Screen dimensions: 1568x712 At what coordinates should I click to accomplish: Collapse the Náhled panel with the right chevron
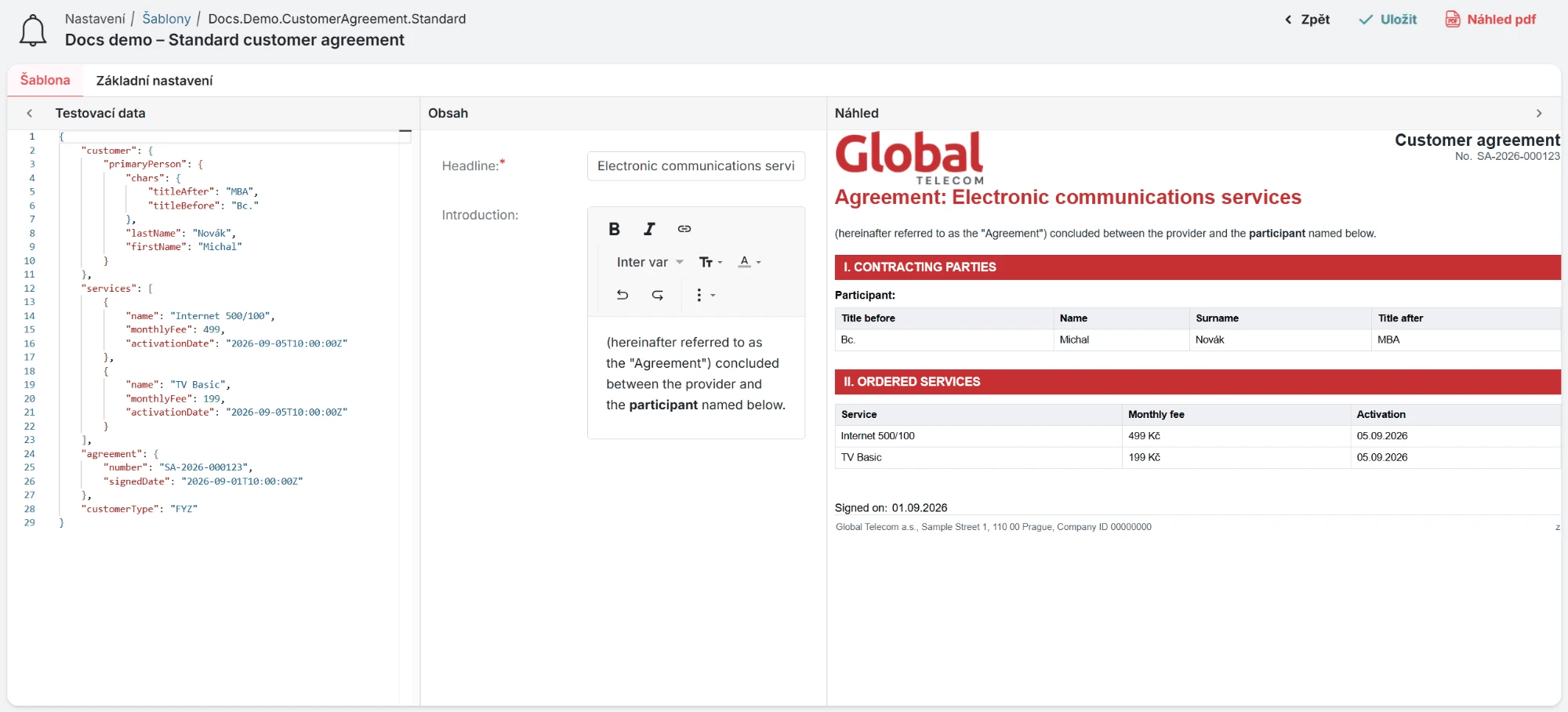[1539, 113]
